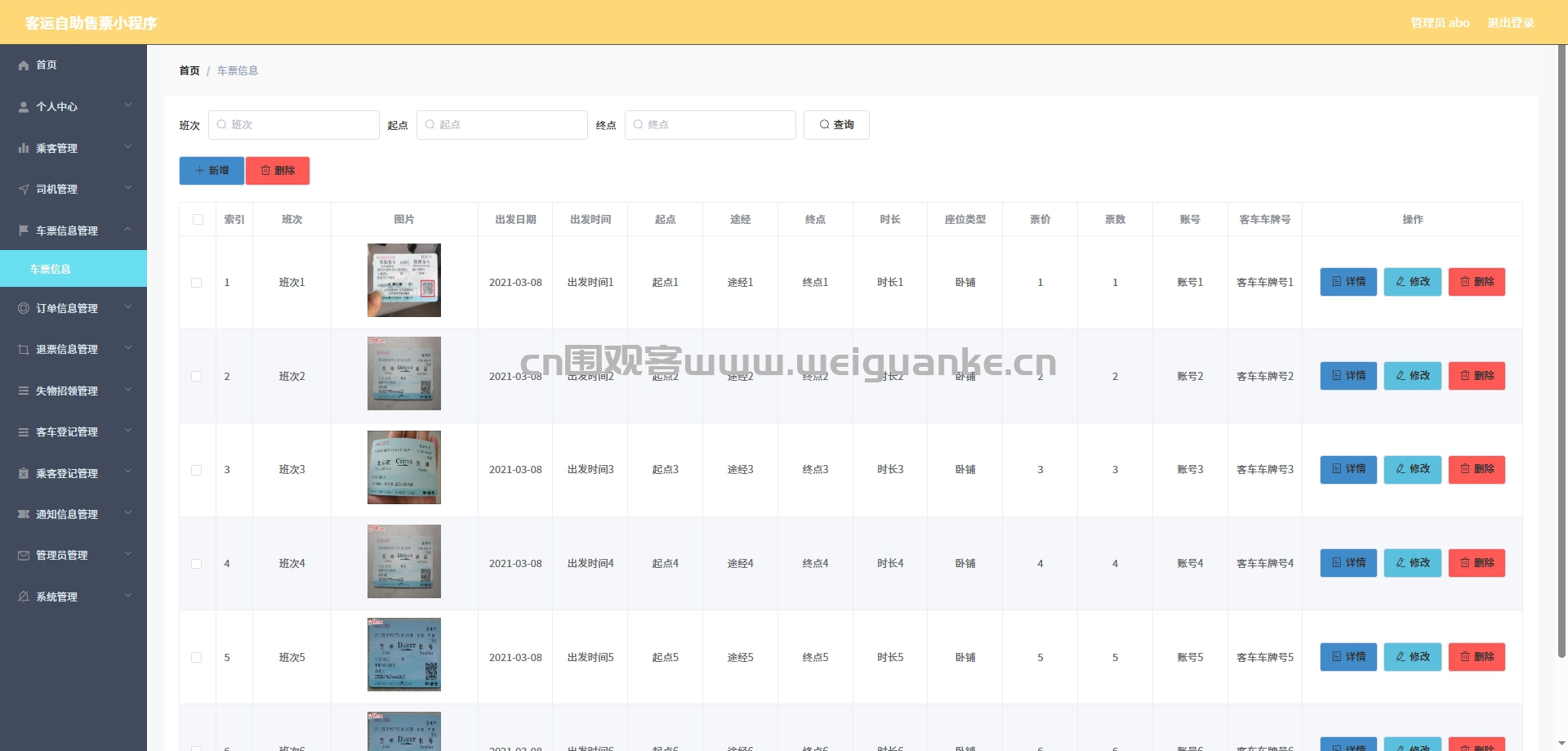The width and height of the screenshot is (1568, 751).
Task: Click the bar chart icon beside 乘客管理
Action: (24, 148)
